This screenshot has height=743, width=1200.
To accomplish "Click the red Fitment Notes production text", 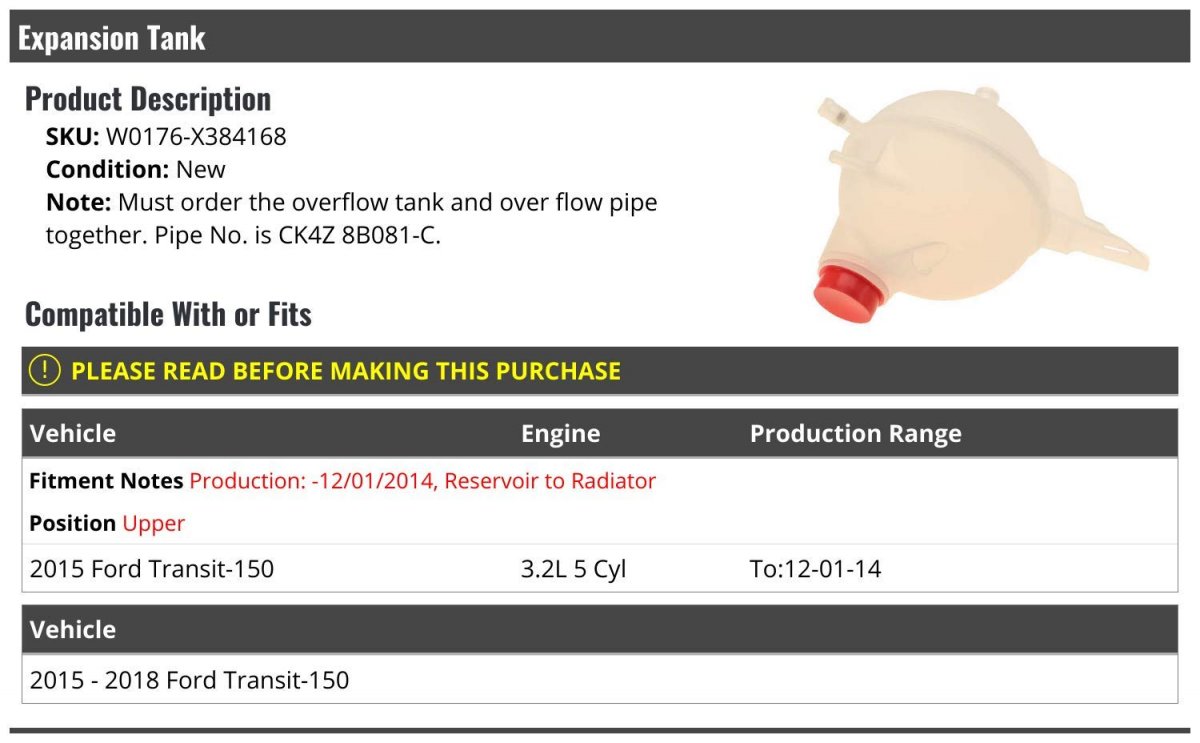I will 422,481.
